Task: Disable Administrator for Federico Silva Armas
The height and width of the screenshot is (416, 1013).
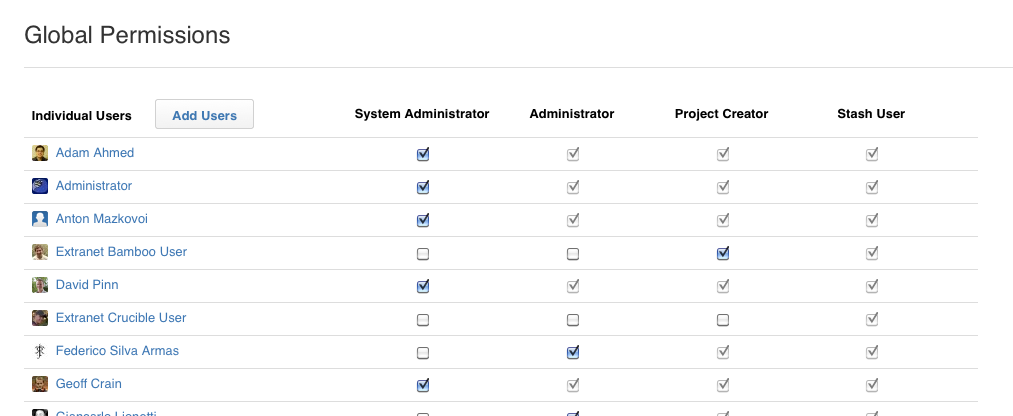Action: 572,352
